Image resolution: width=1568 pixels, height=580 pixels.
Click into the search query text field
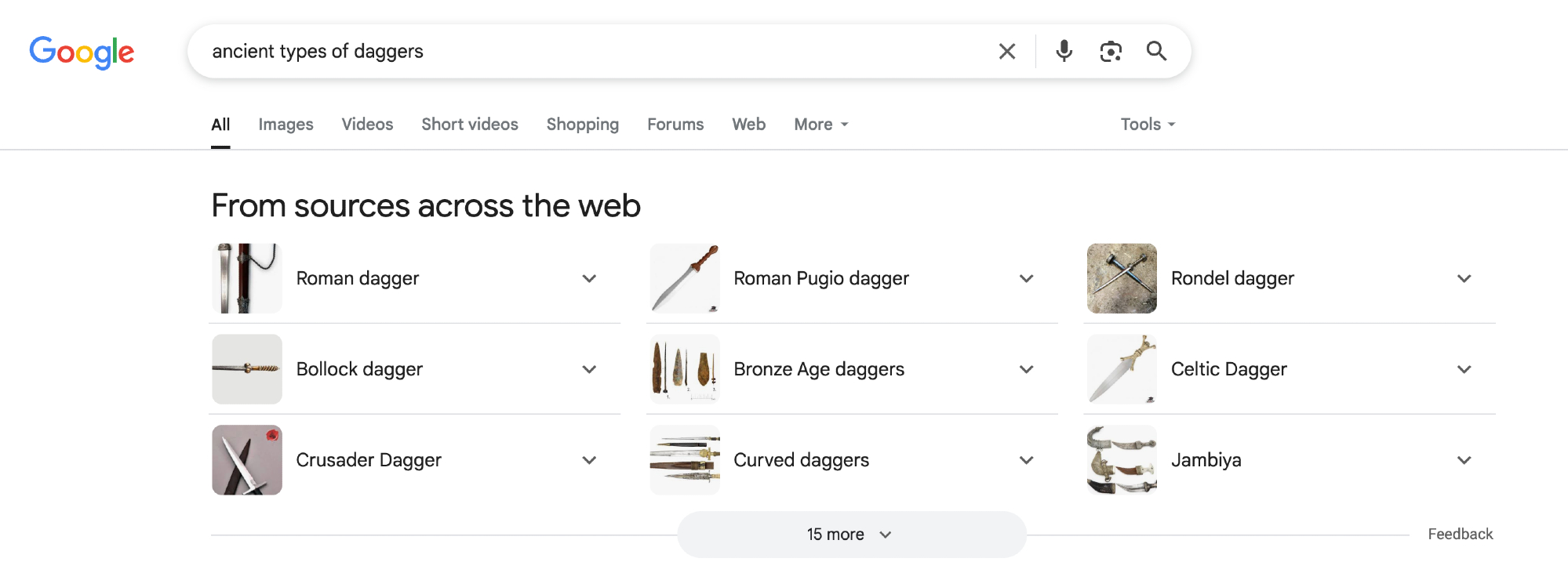click(588, 52)
